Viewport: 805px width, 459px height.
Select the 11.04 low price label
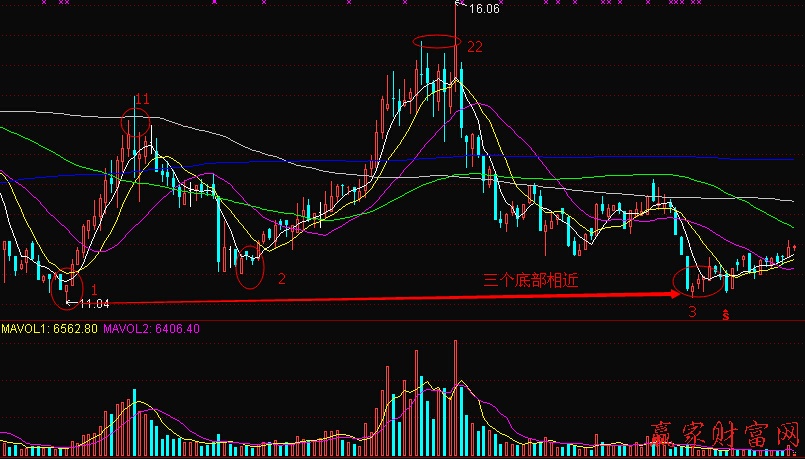pyautogui.click(x=94, y=302)
